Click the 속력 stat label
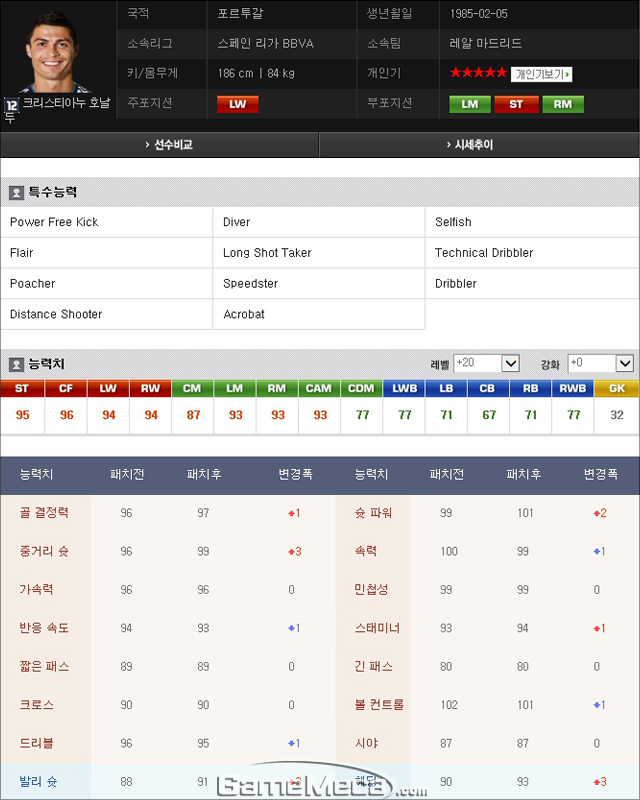Screen dimensions: 640x800 coord(366,551)
